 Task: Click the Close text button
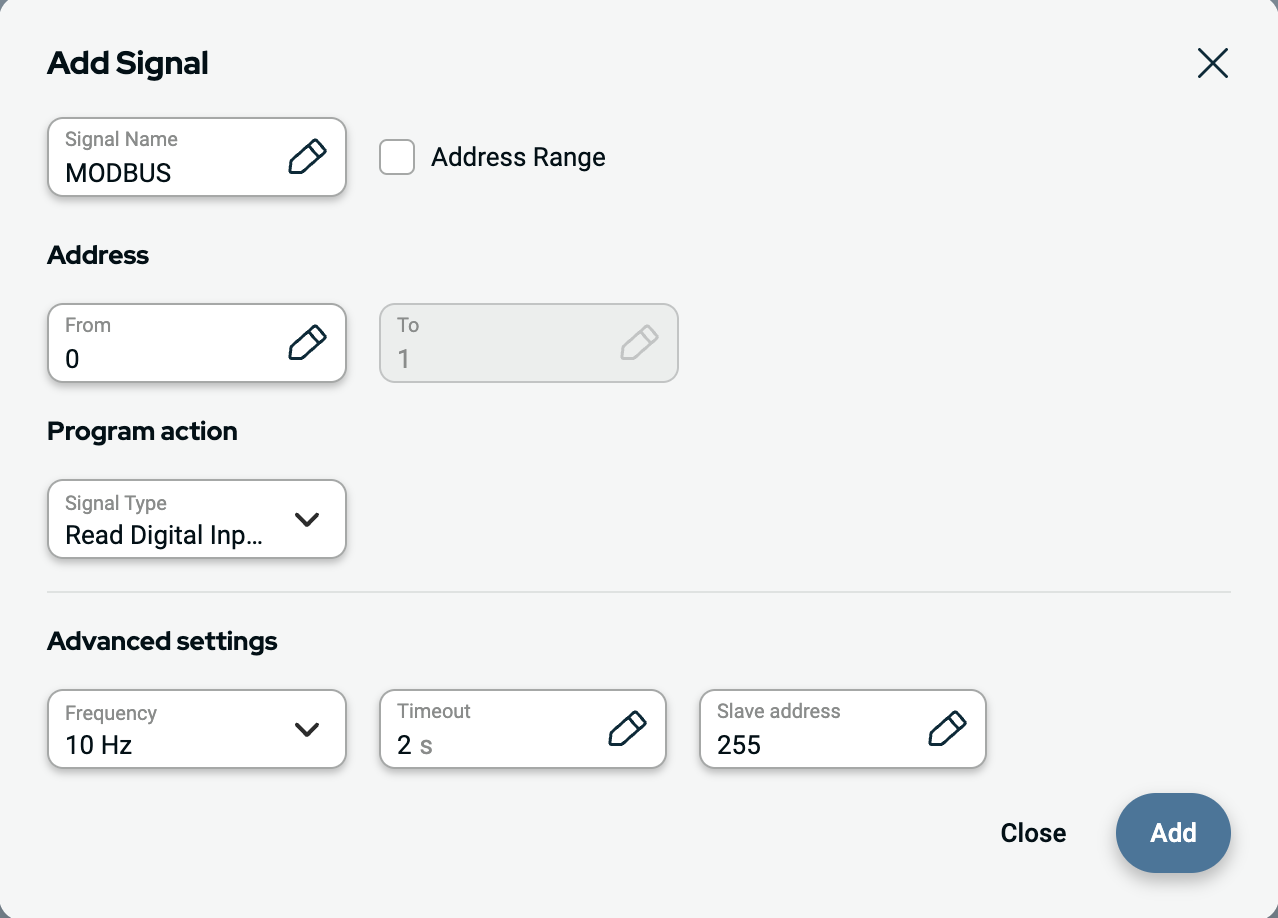[x=1033, y=833]
